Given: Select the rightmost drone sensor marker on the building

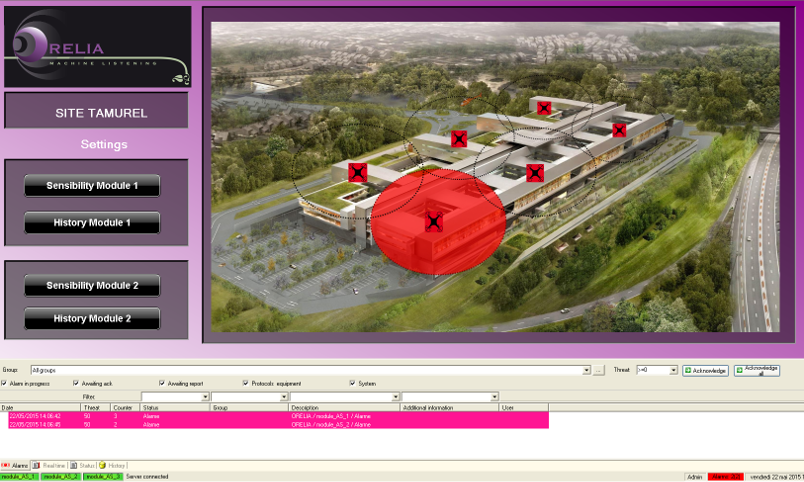Looking at the screenshot, I should tap(619, 130).
